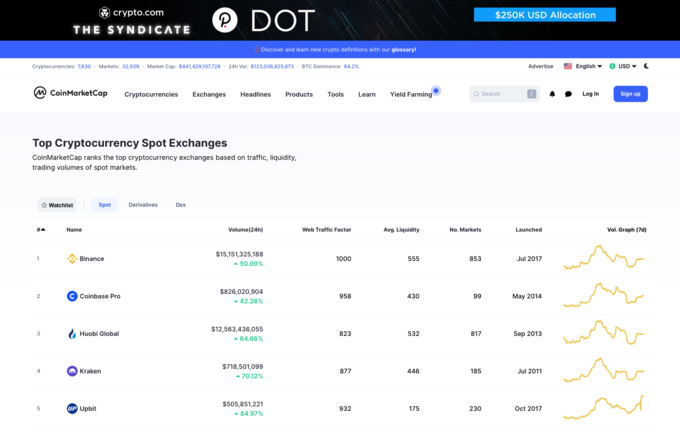Click the Cryptocurrencies count 7,630

[x=84, y=66]
